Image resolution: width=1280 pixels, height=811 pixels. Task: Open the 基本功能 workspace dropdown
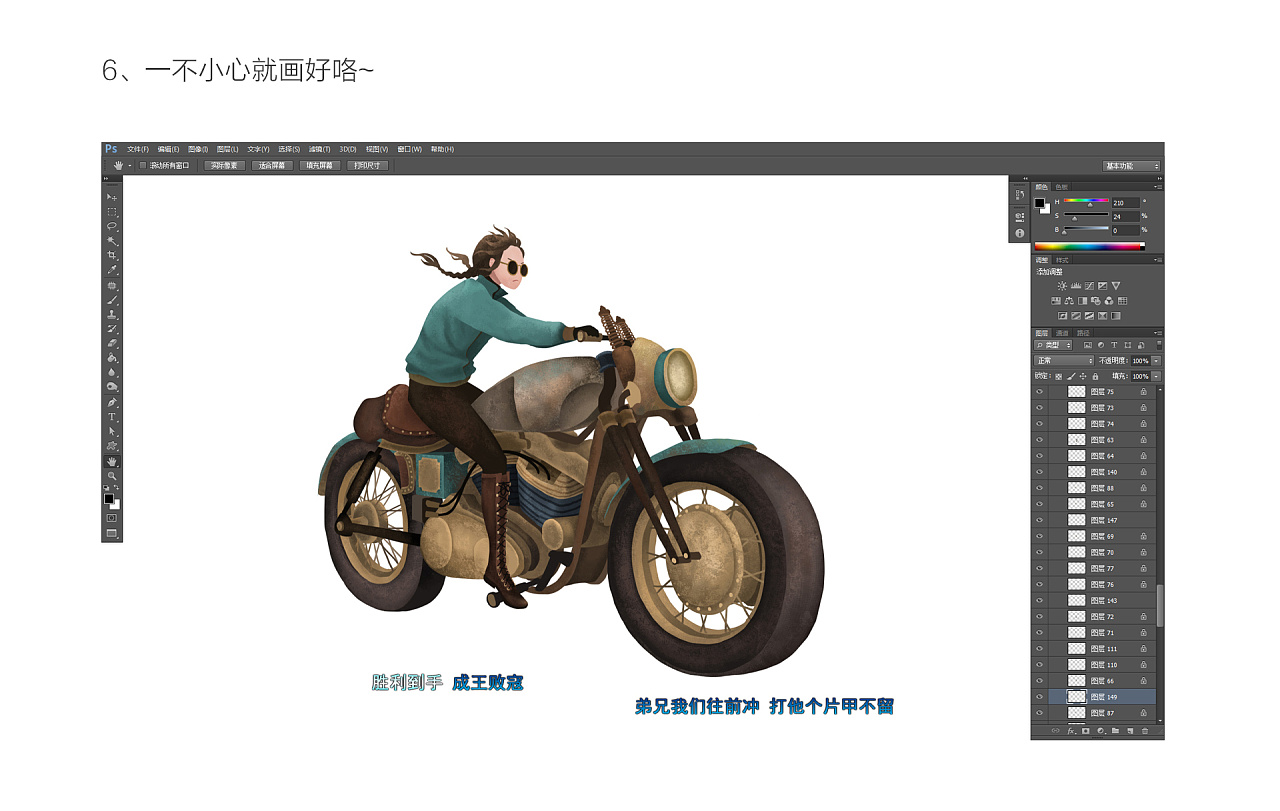(1131, 166)
